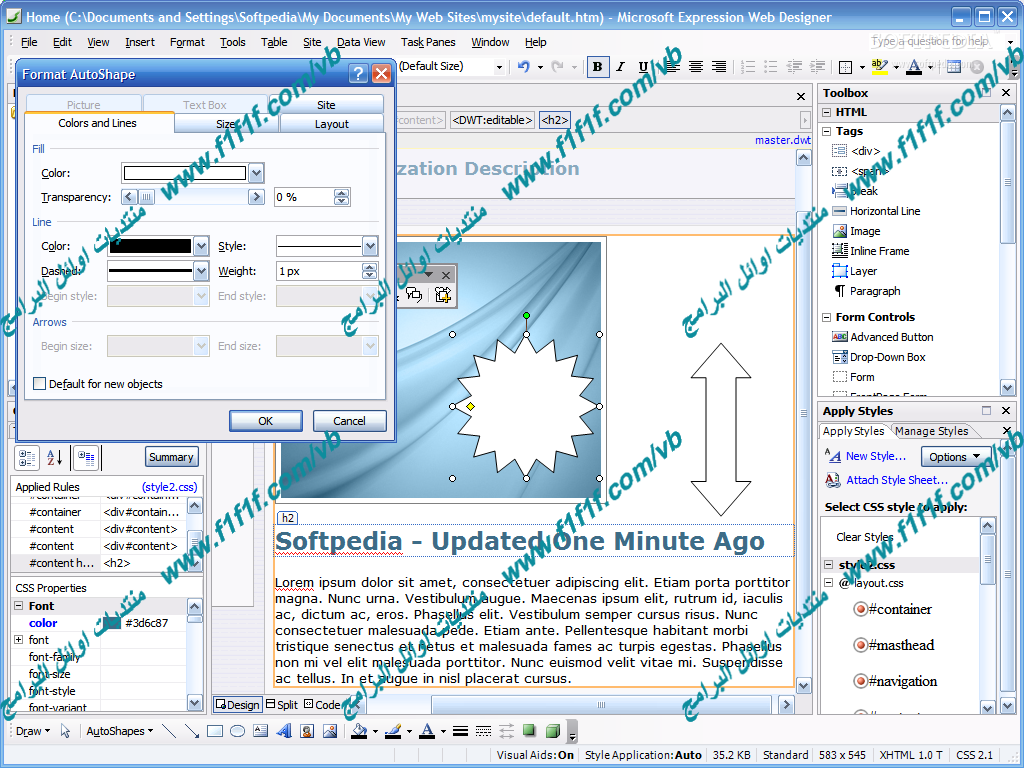Switch to the Layout tab in dialog
Screen dimensions: 1024x768
(x=331, y=124)
